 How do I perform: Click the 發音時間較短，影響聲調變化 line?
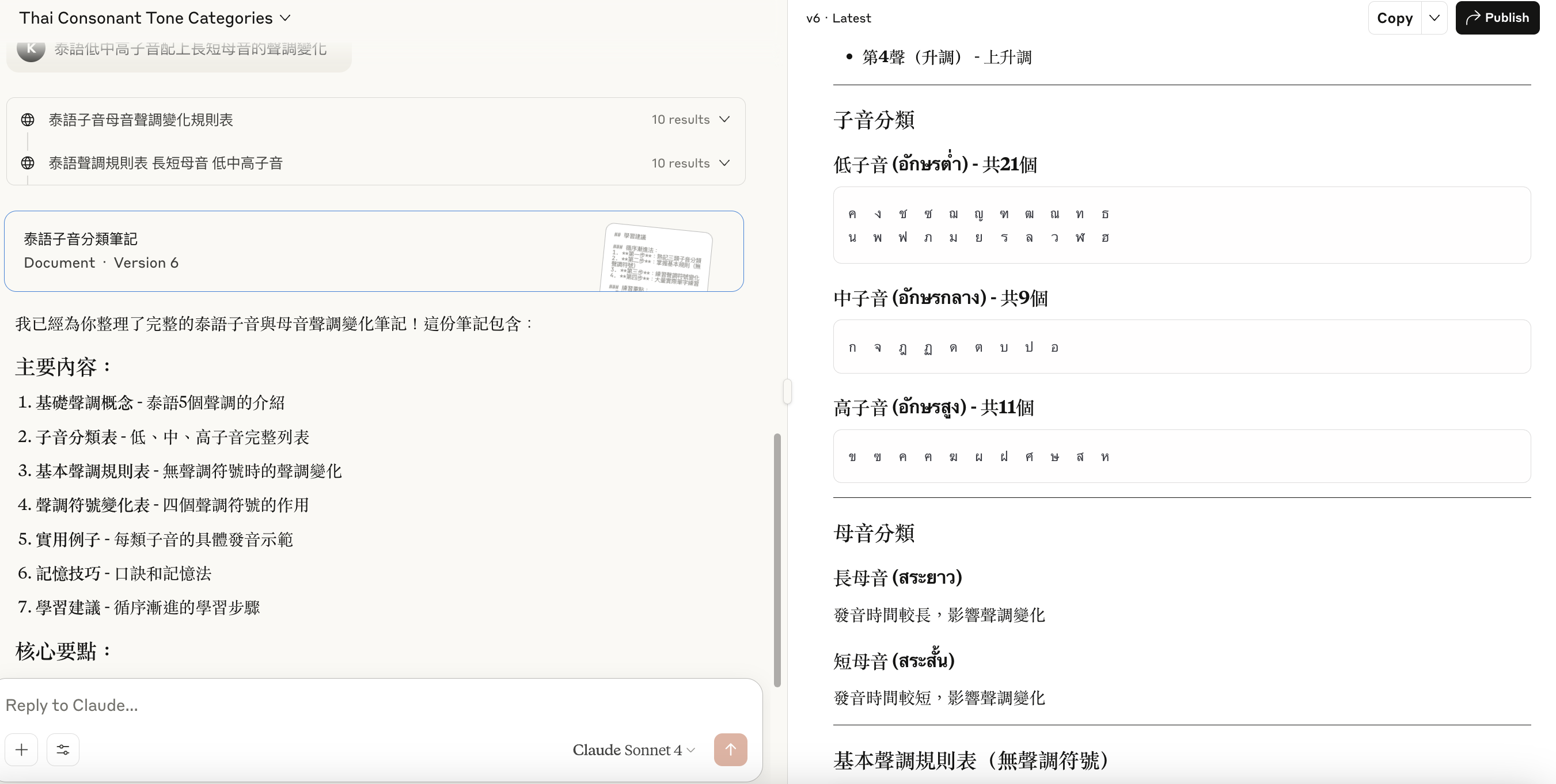pyautogui.click(x=939, y=698)
